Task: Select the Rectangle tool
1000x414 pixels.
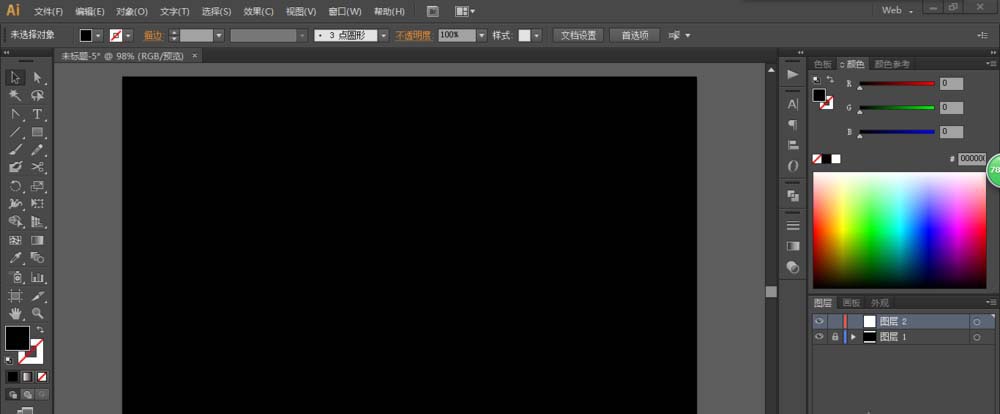Action: [38, 132]
